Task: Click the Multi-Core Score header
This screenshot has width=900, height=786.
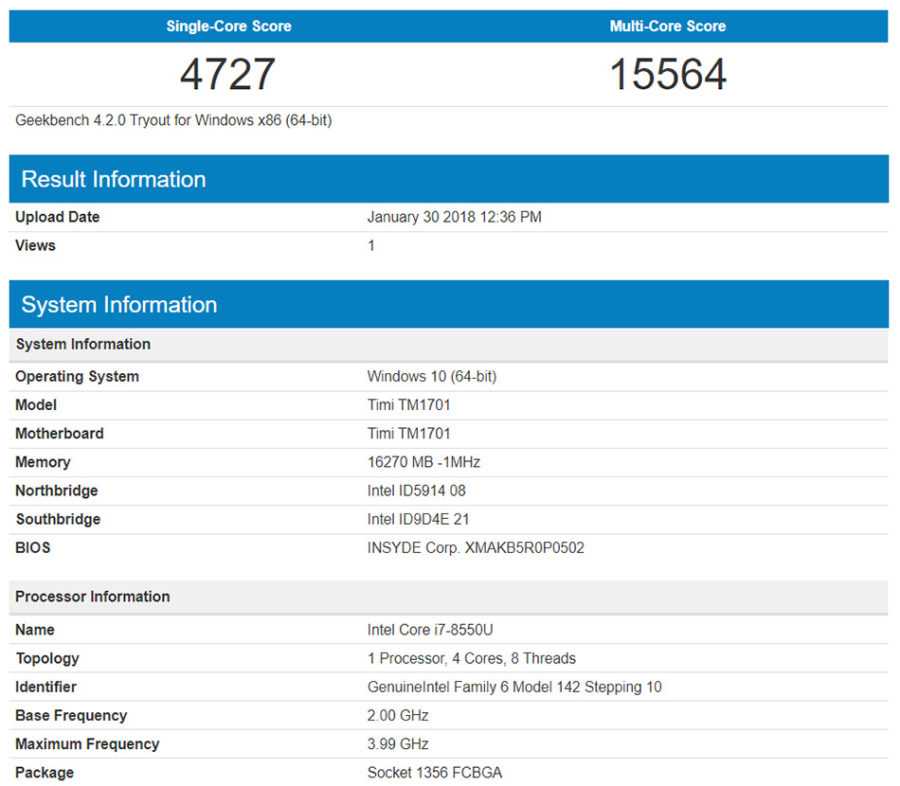Action: (667, 26)
